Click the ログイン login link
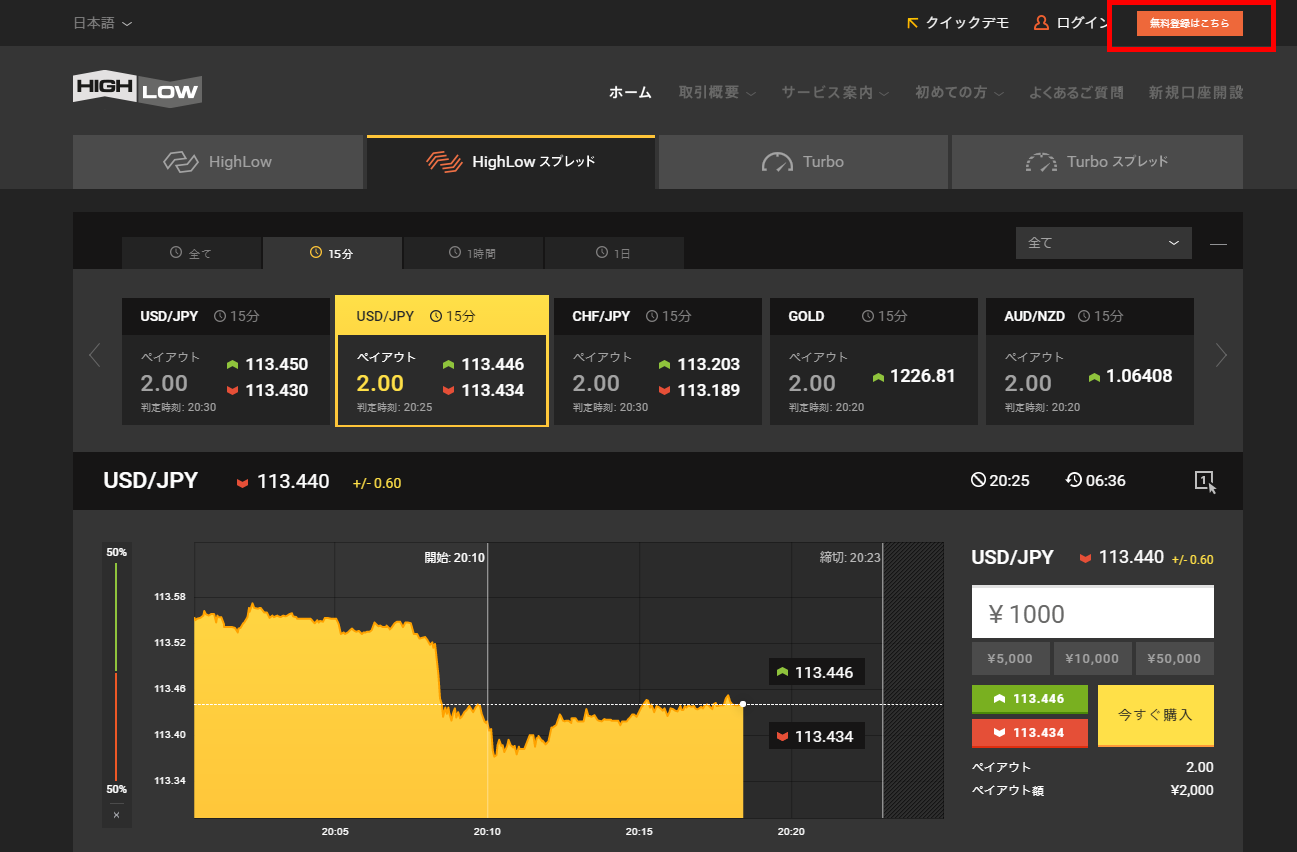This screenshot has width=1297, height=852. (x=1071, y=23)
